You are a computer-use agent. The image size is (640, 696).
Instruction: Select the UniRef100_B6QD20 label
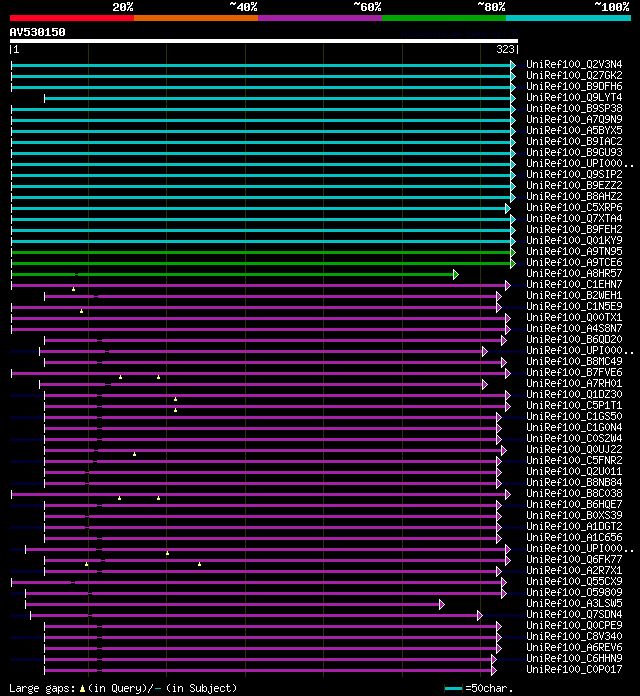coord(574,340)
